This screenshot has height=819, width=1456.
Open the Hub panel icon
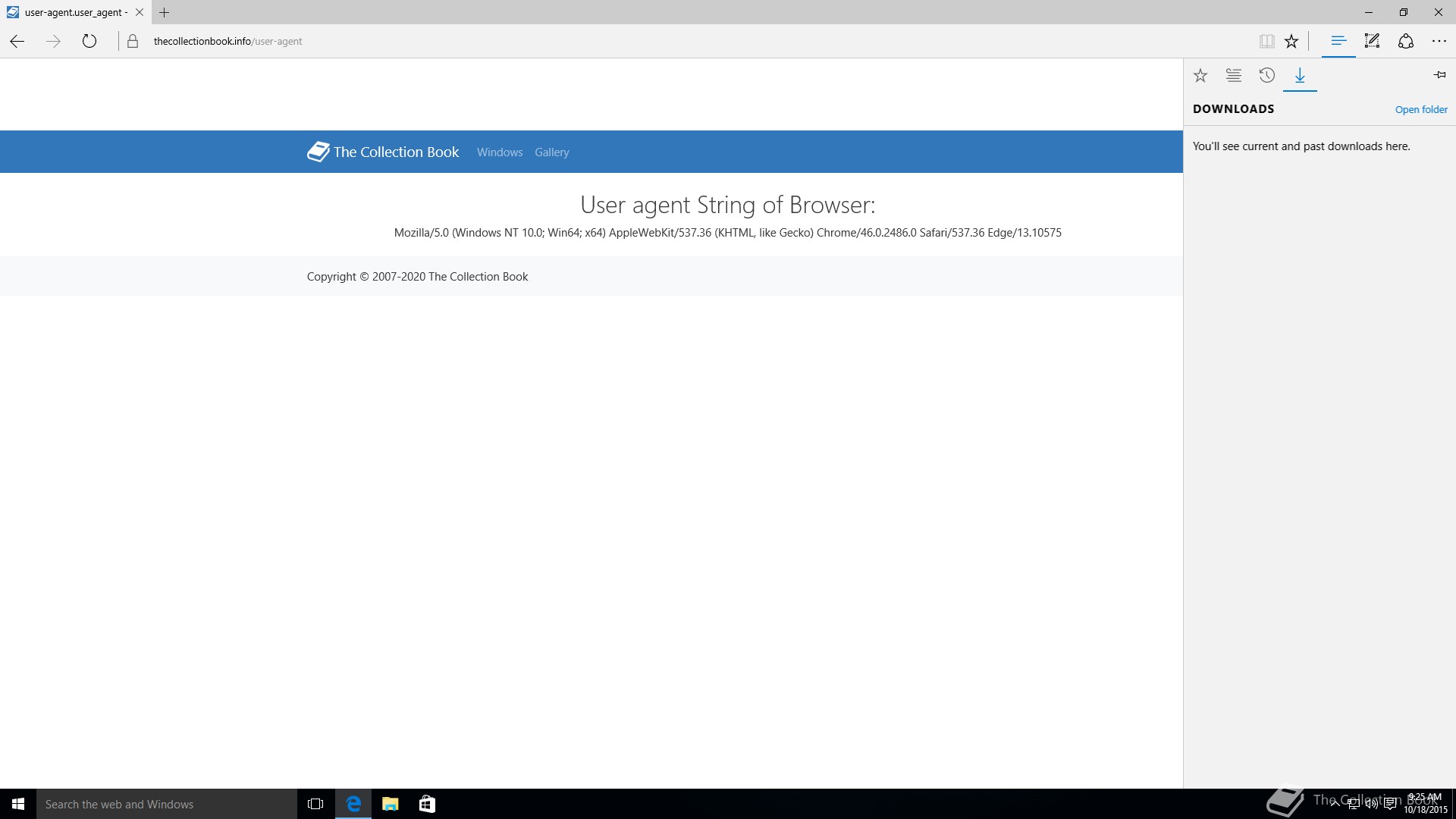coord(1338,42)
